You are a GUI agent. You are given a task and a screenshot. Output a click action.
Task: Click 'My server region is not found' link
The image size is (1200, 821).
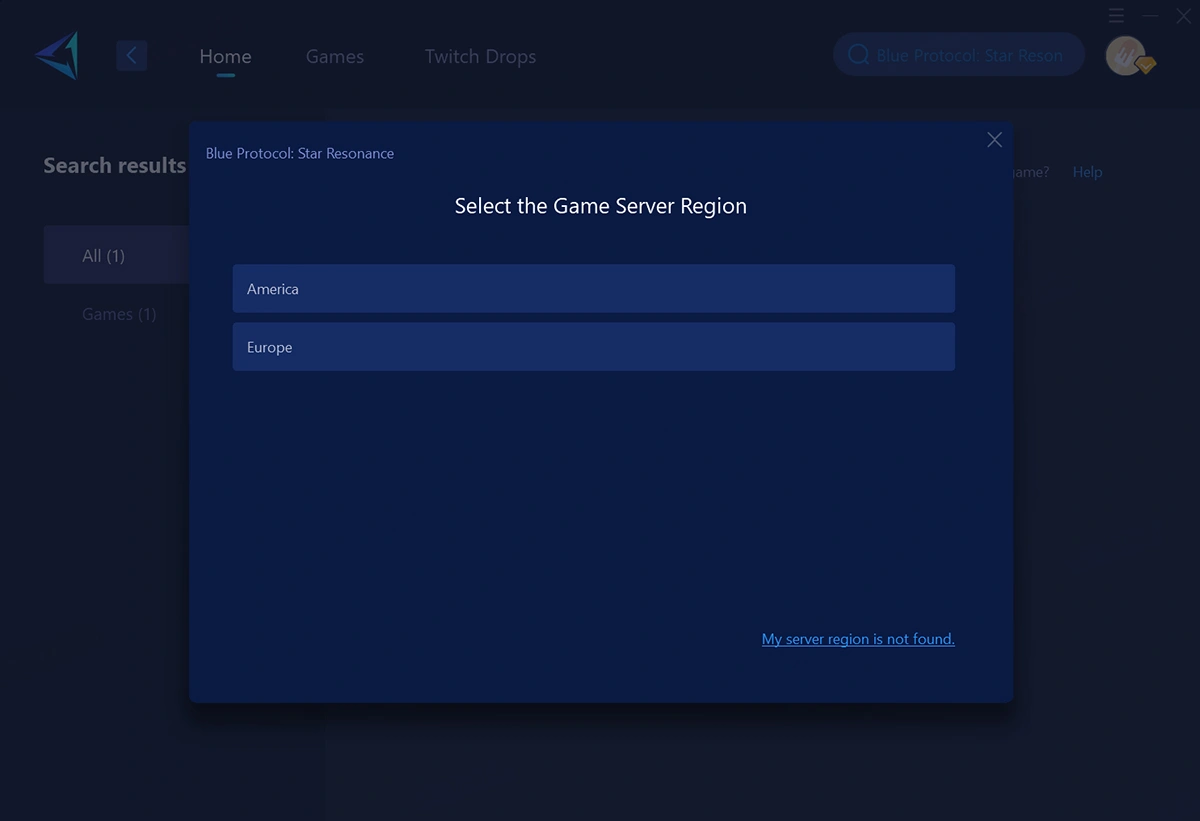[x=858, y=639]
